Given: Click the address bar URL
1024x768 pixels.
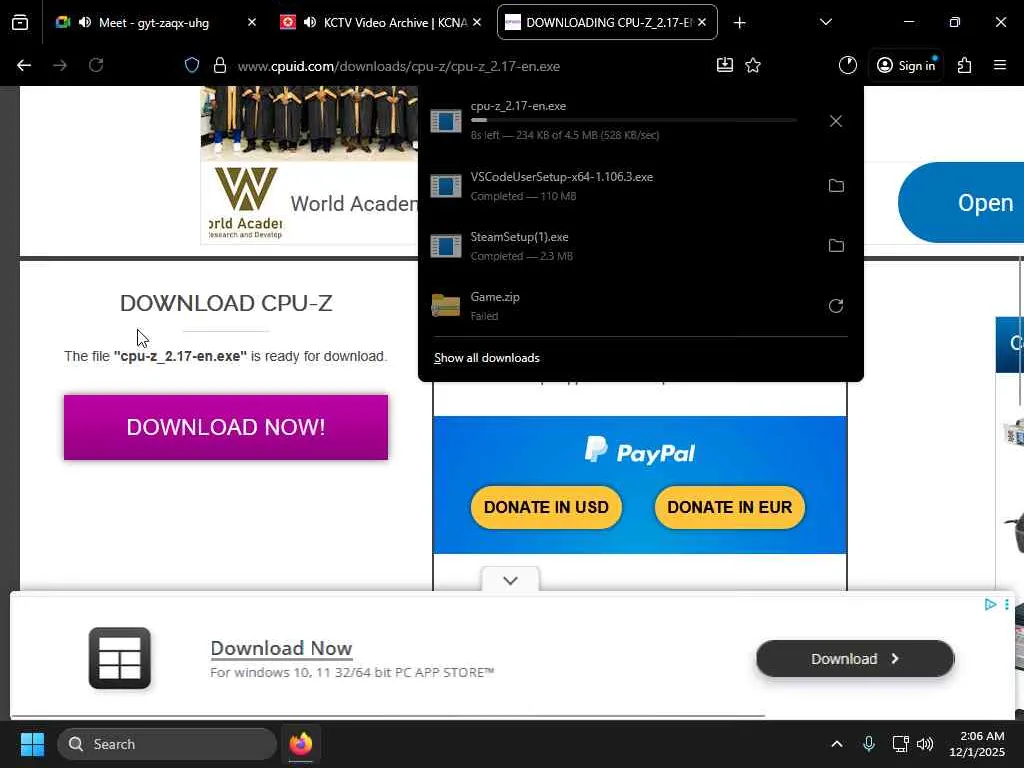Looking at the screenshot, I should pyautogui.click(x=398, y=66).
